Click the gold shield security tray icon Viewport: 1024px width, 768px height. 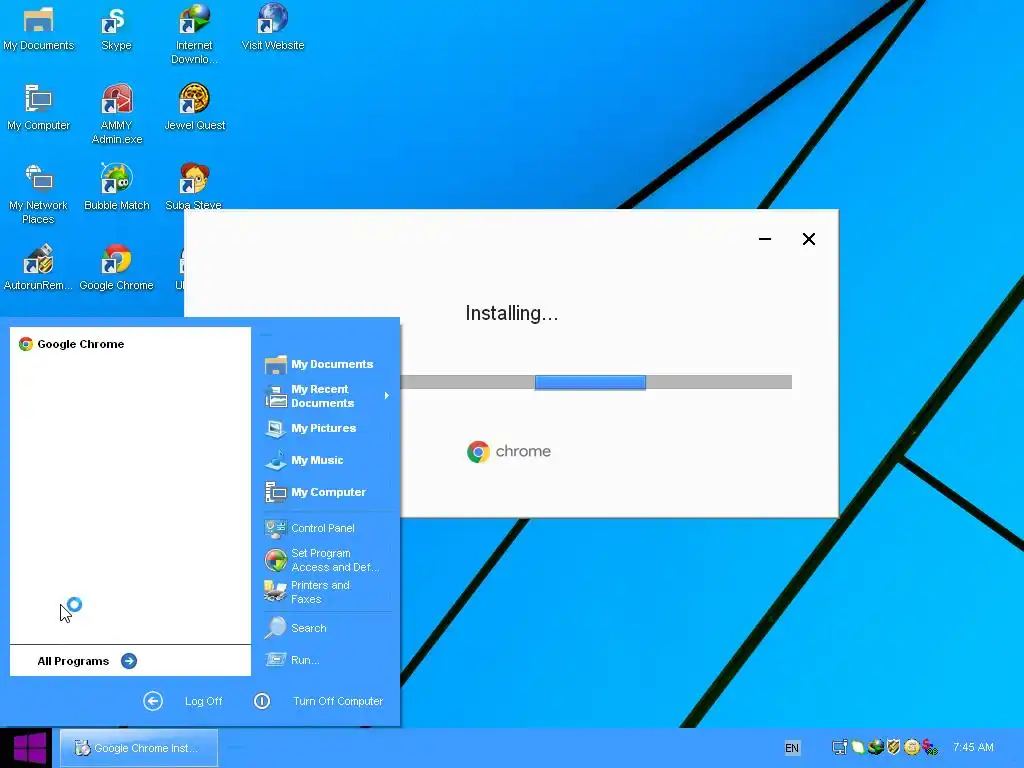click(893, 747)
